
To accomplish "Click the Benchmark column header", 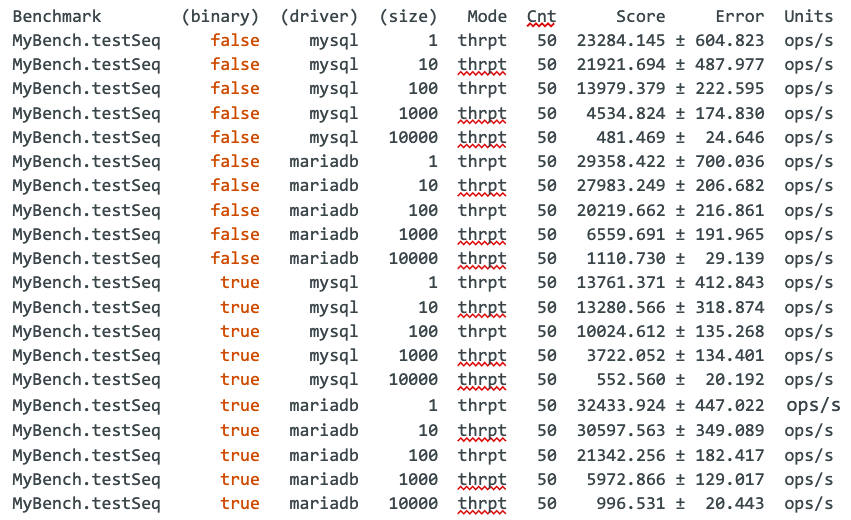I will tap(56, 17).
